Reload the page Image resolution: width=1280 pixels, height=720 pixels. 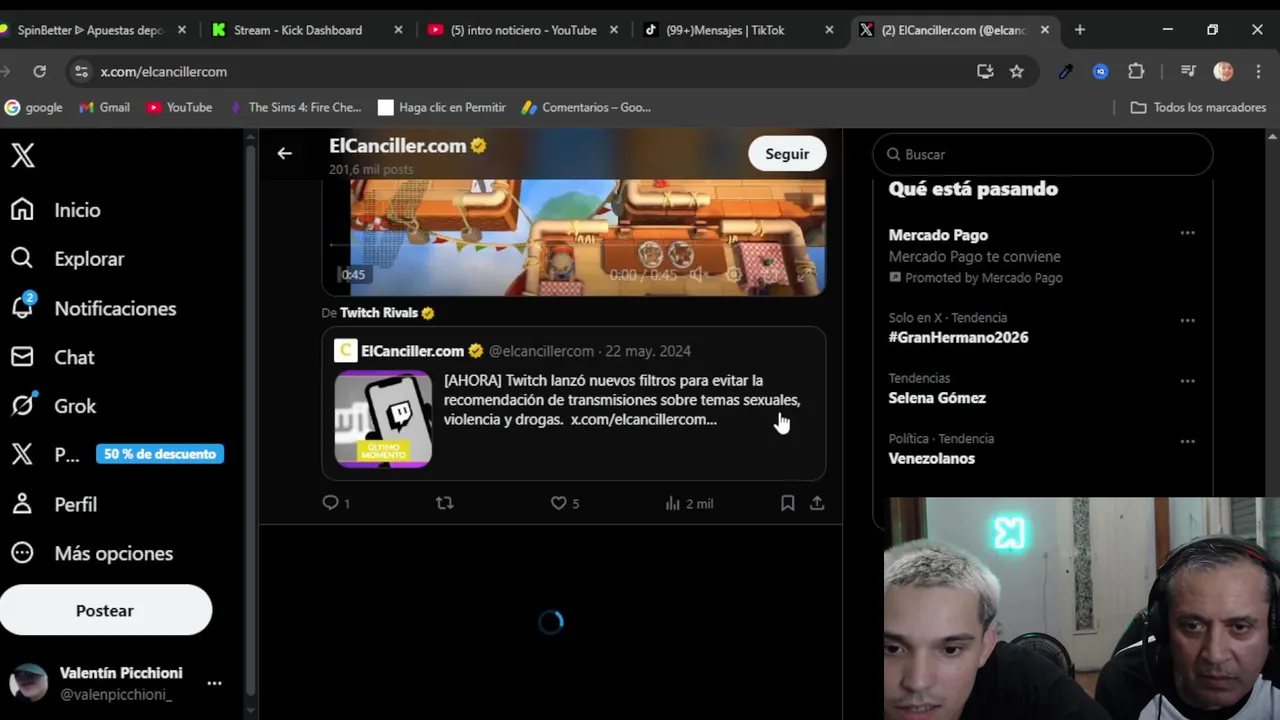pyautogui.click(x=40, y=71)
